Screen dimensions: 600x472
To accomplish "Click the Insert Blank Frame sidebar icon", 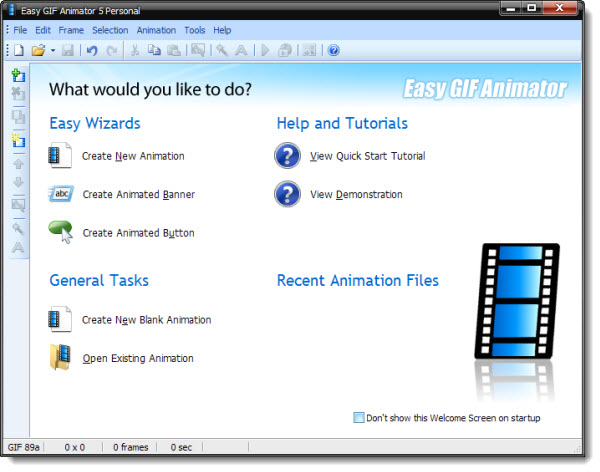I will click(x=18, y=141).
